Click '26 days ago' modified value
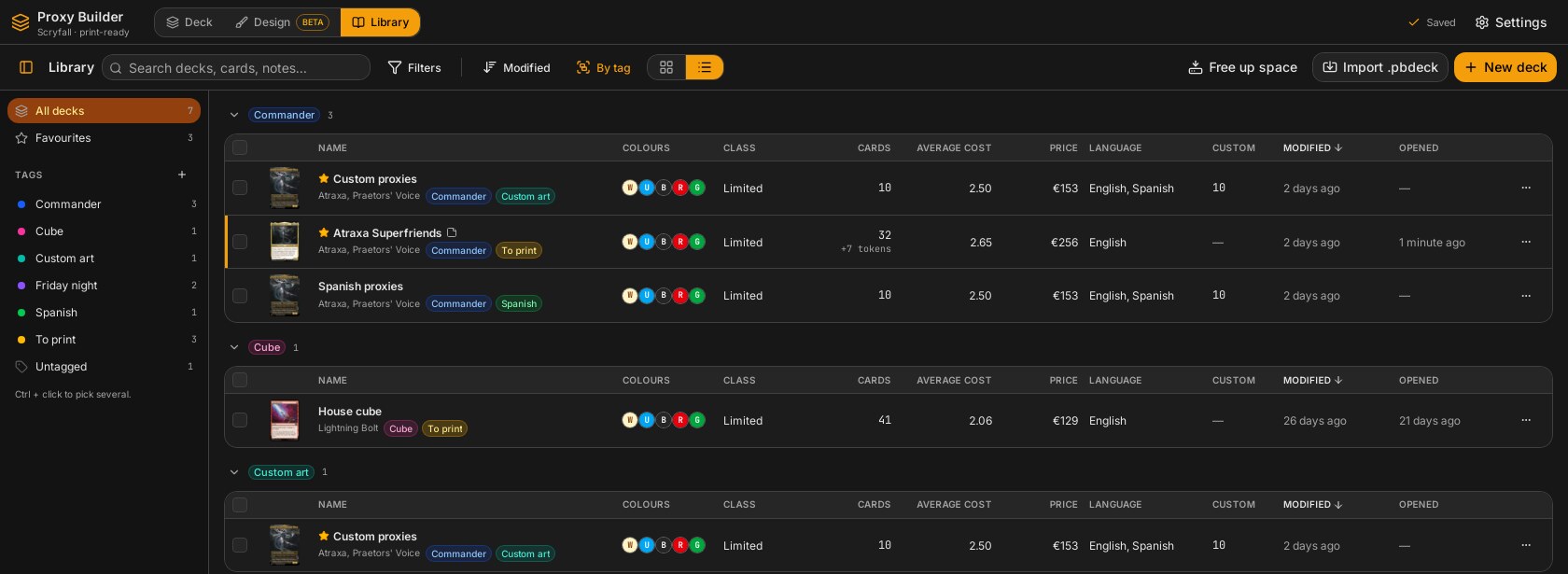1568x574 pixels. pyautogui.click(x=1314, y=421)
